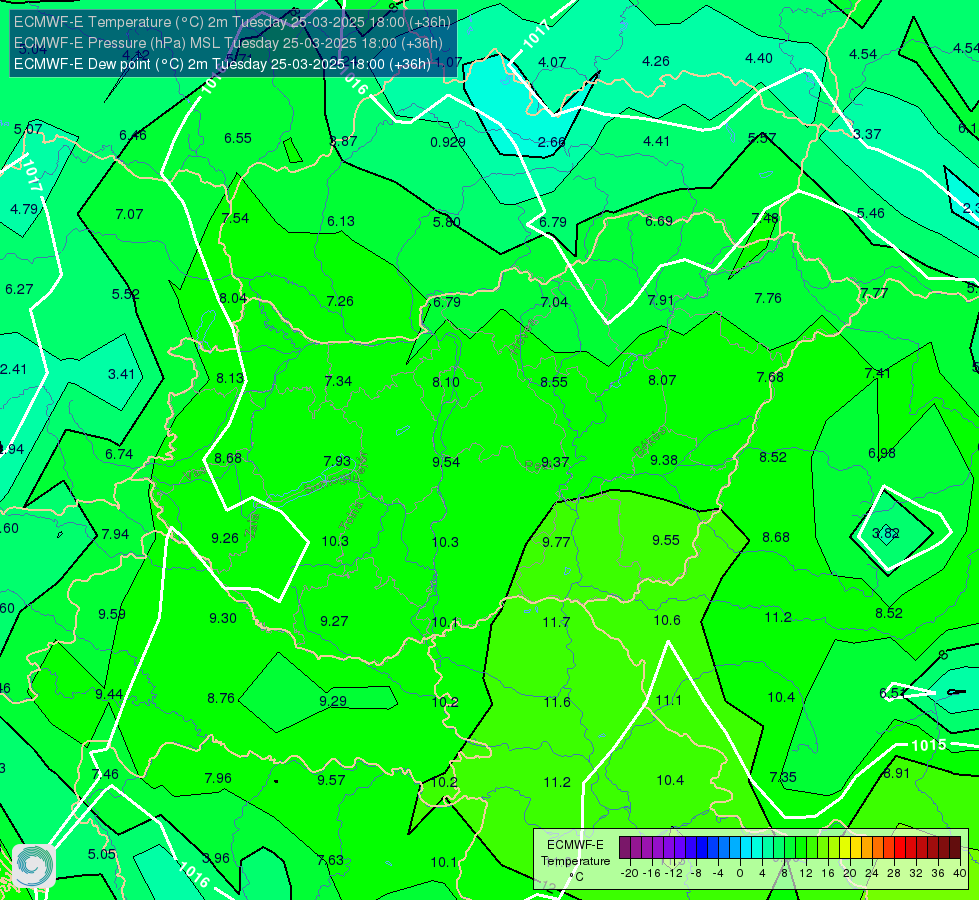Click the 7.54 value on the map

[235, 218]
